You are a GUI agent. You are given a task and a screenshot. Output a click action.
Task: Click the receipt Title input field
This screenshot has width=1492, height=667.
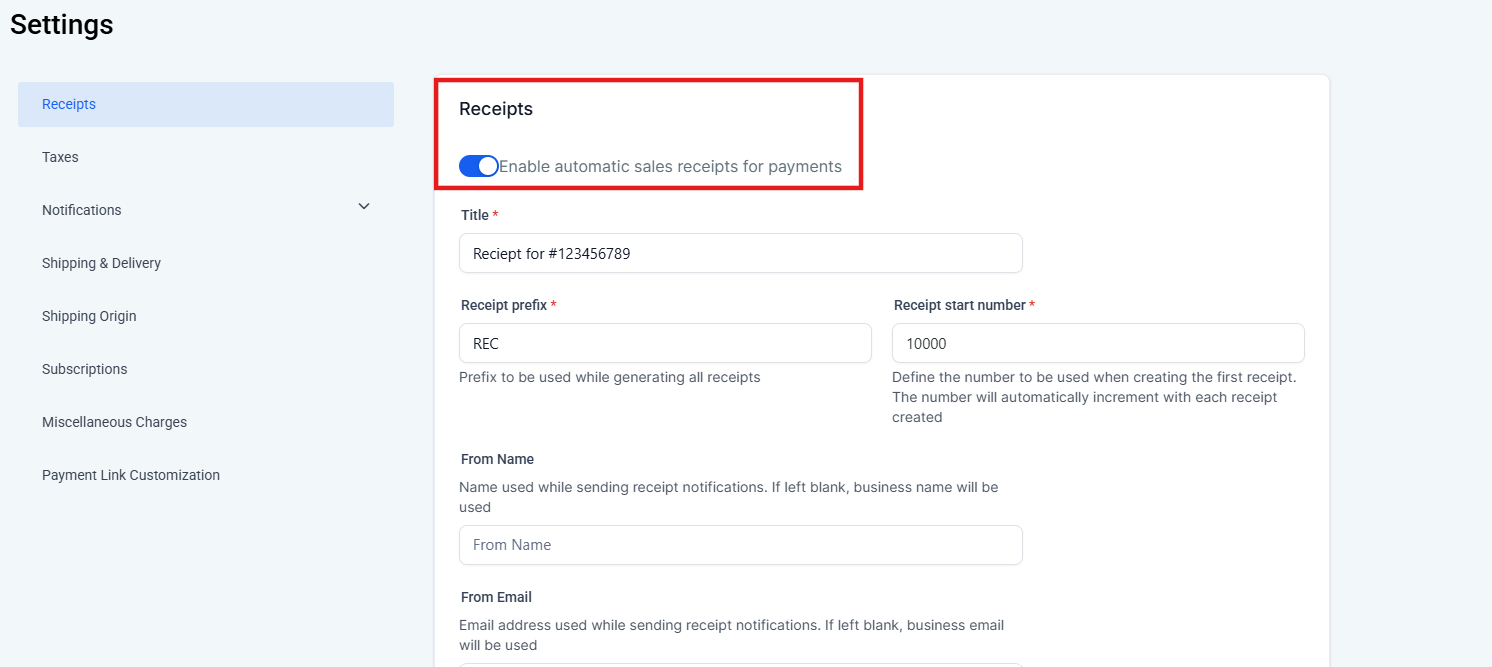pos(740,254)
